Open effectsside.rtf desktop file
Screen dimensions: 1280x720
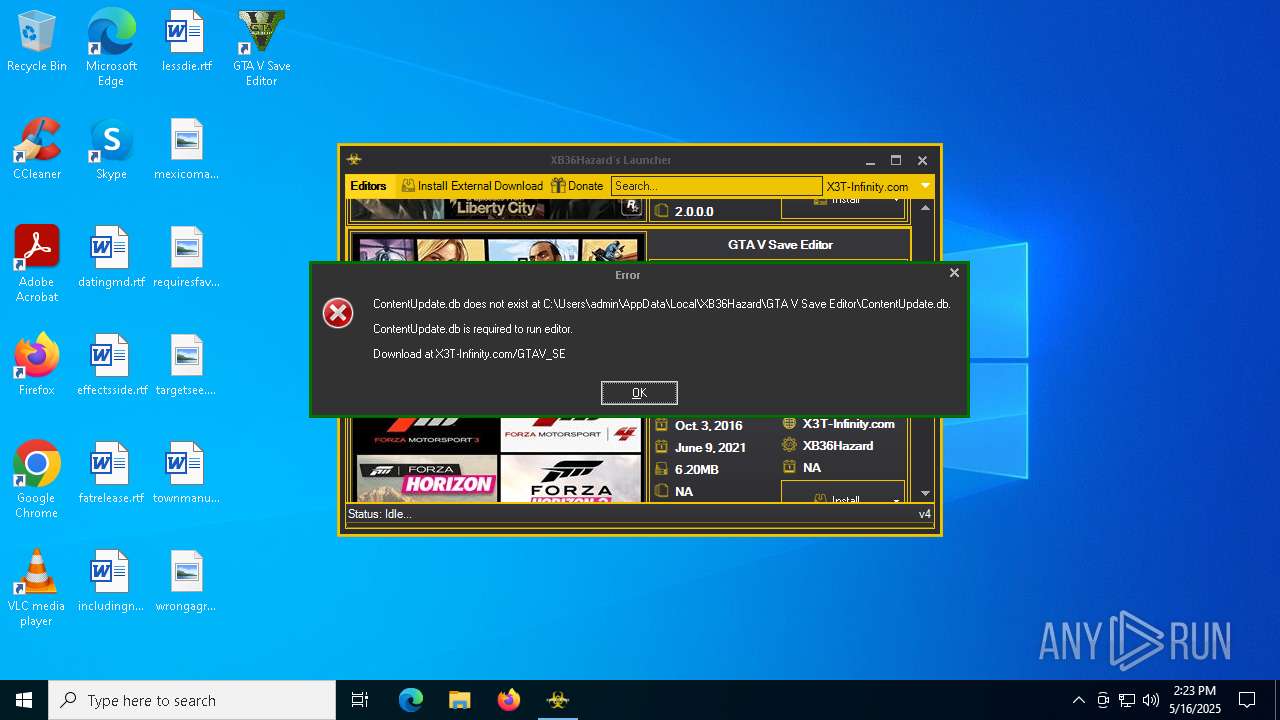click(111, 365)
